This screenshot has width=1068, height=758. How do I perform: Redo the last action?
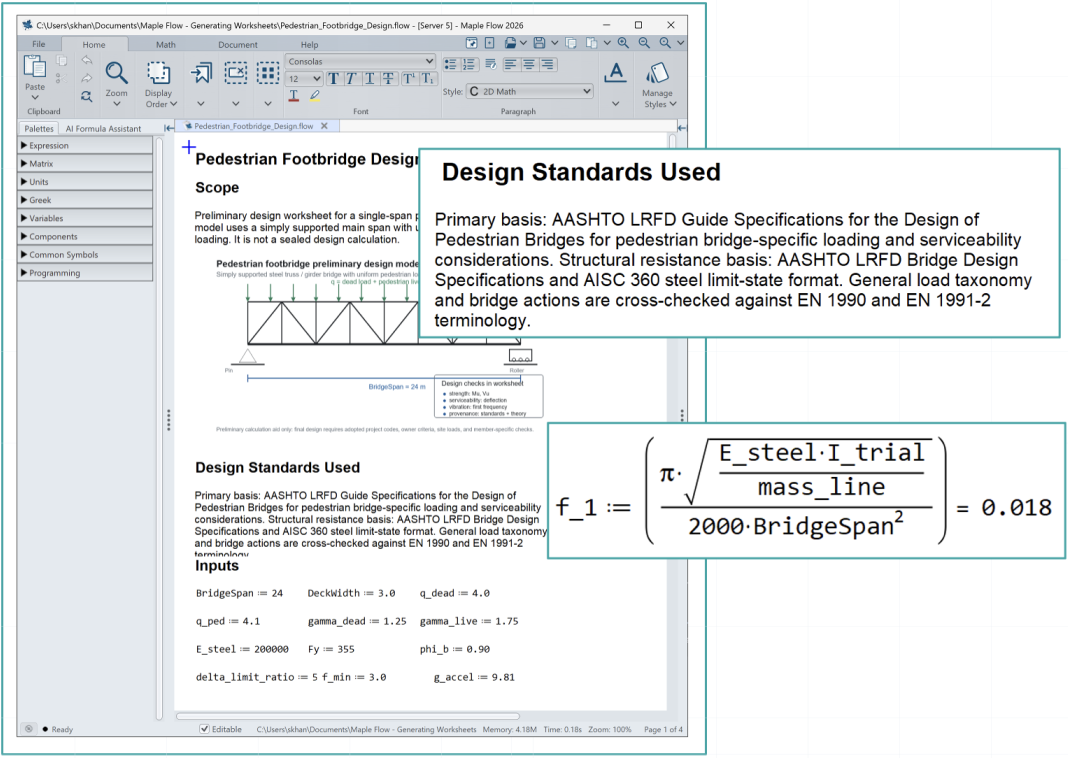(87, 78)
